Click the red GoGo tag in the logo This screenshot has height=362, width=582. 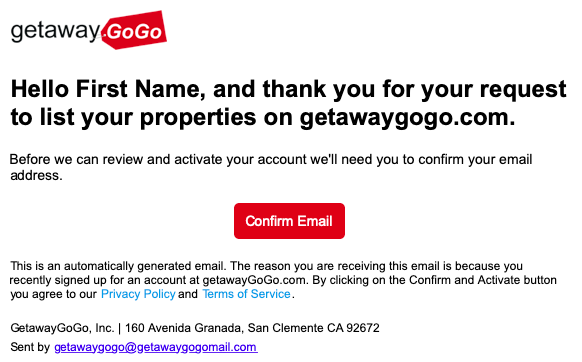[x=134, y=30]
